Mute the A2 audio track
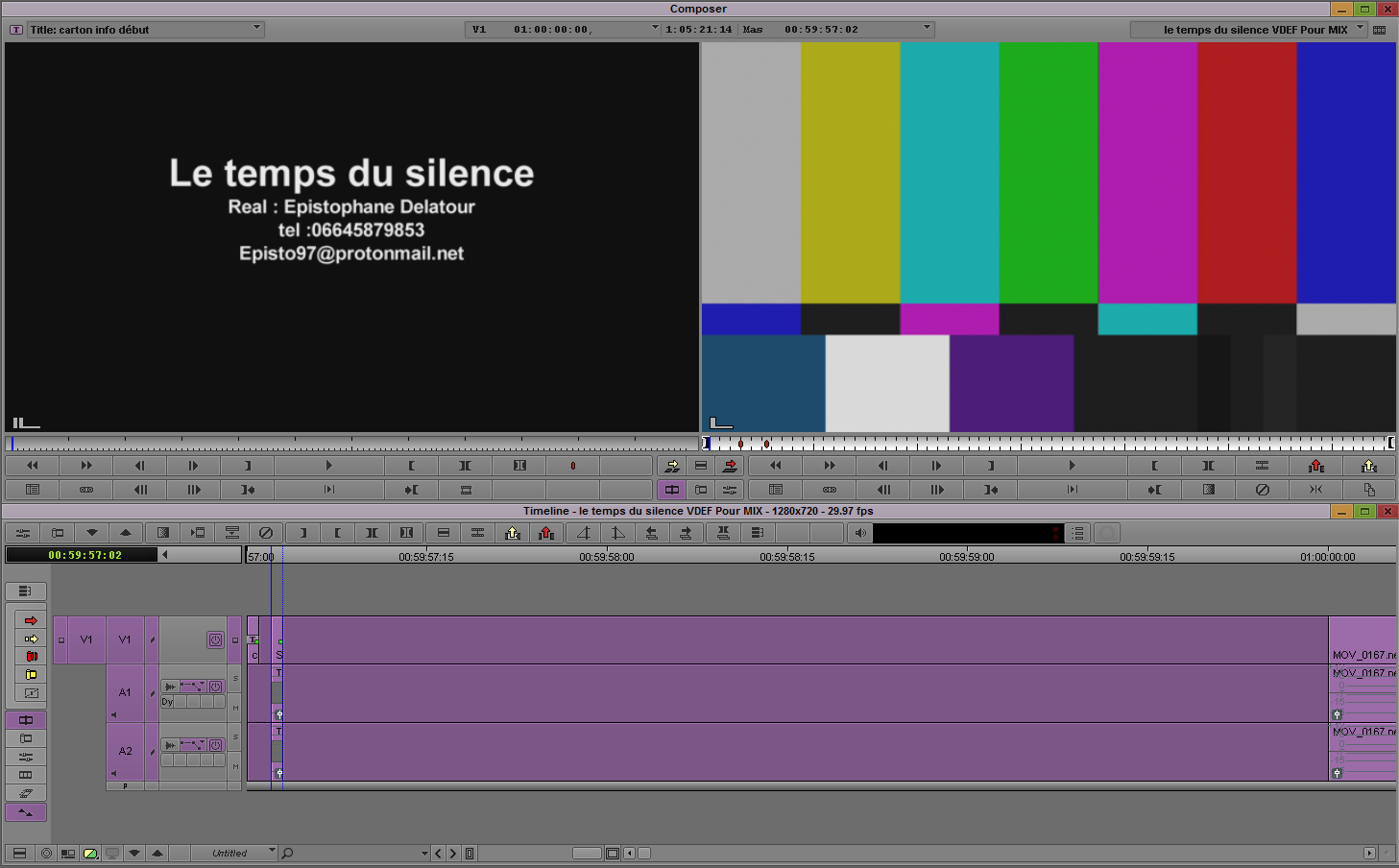The width and height of the screenshot is (1399, 868). click(235, 766)
